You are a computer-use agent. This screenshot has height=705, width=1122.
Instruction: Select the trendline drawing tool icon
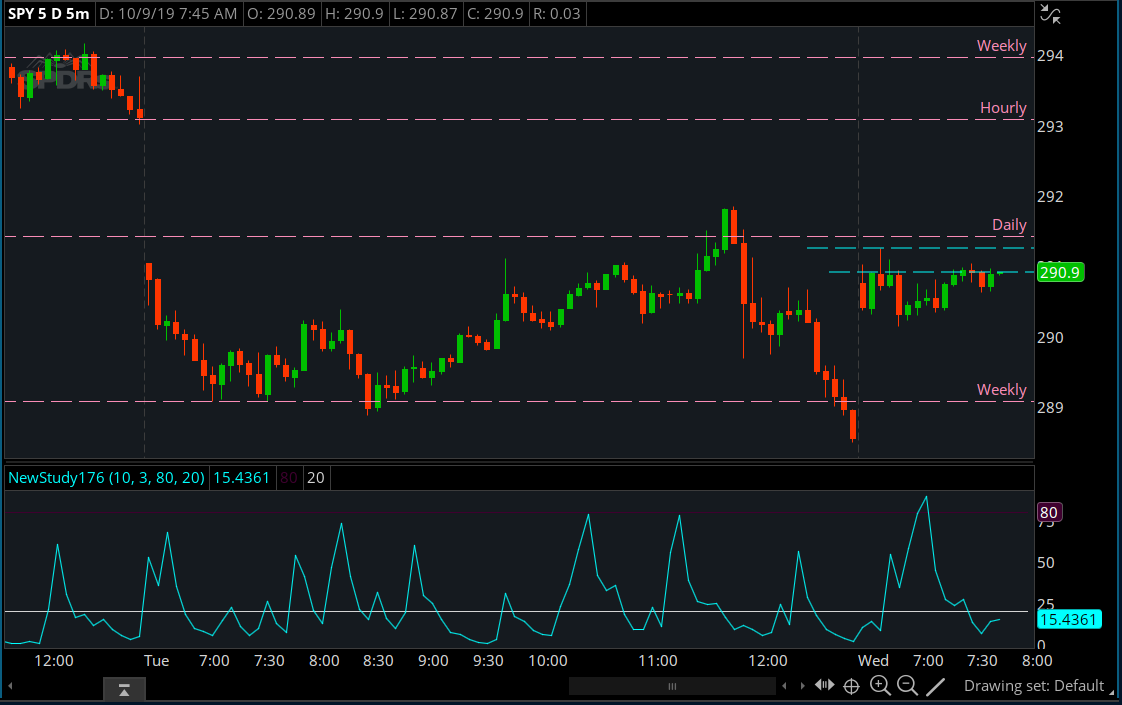(x=936, y=686)
